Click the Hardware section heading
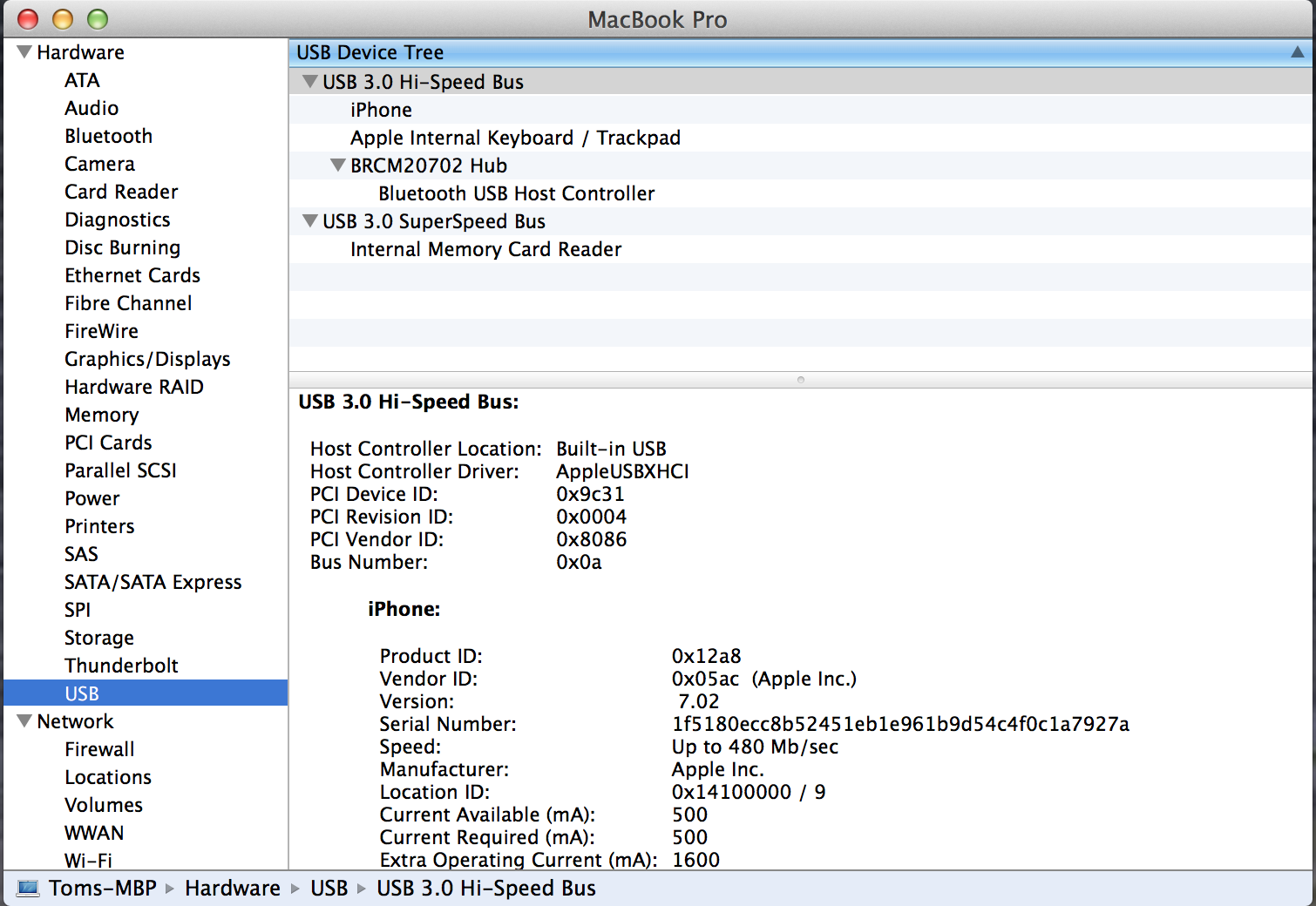Screen dimensions: 1316x906 (80, 52)
